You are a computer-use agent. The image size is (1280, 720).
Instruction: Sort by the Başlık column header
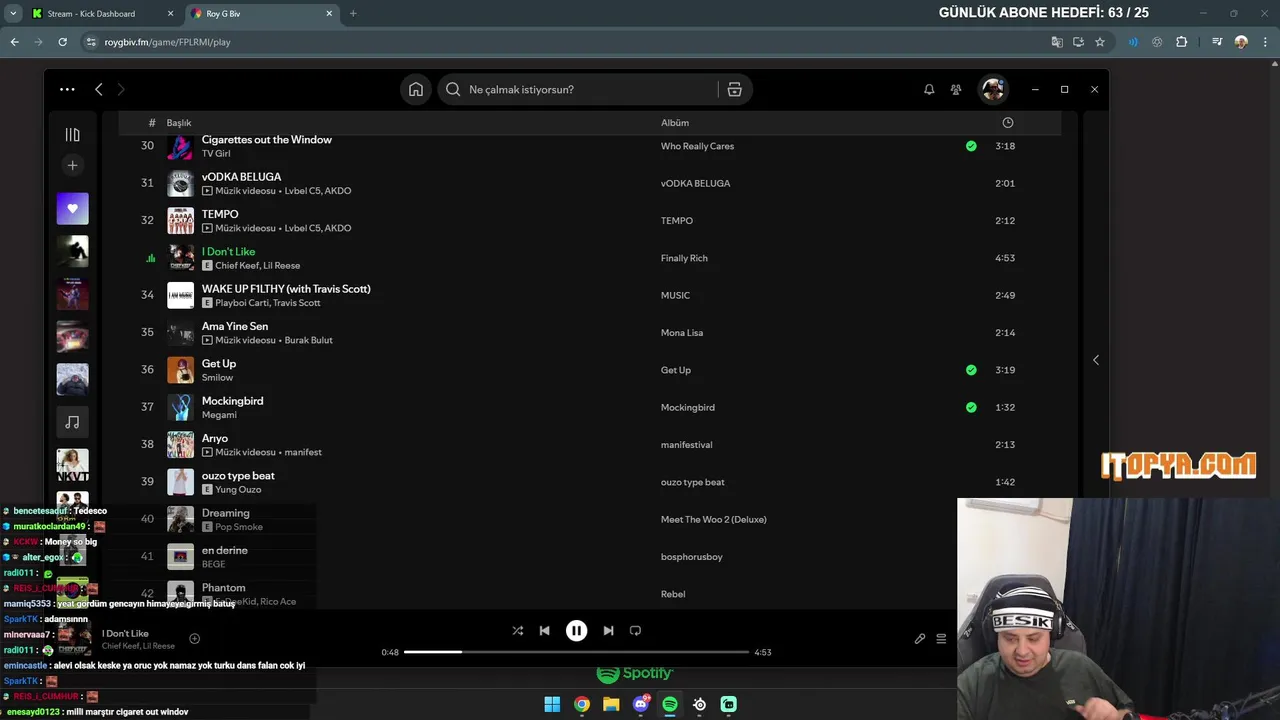179,123
